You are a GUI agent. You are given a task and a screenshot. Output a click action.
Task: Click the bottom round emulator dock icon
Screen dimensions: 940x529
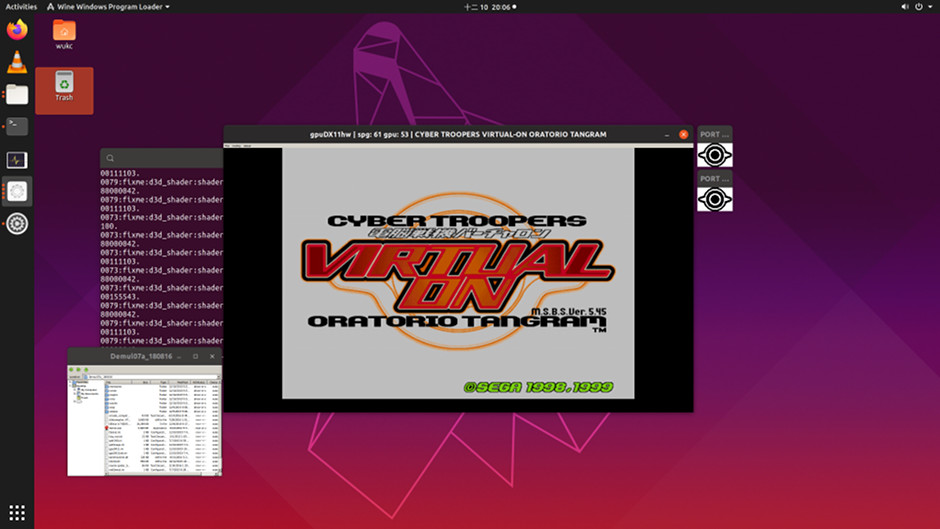coord(17,224)
